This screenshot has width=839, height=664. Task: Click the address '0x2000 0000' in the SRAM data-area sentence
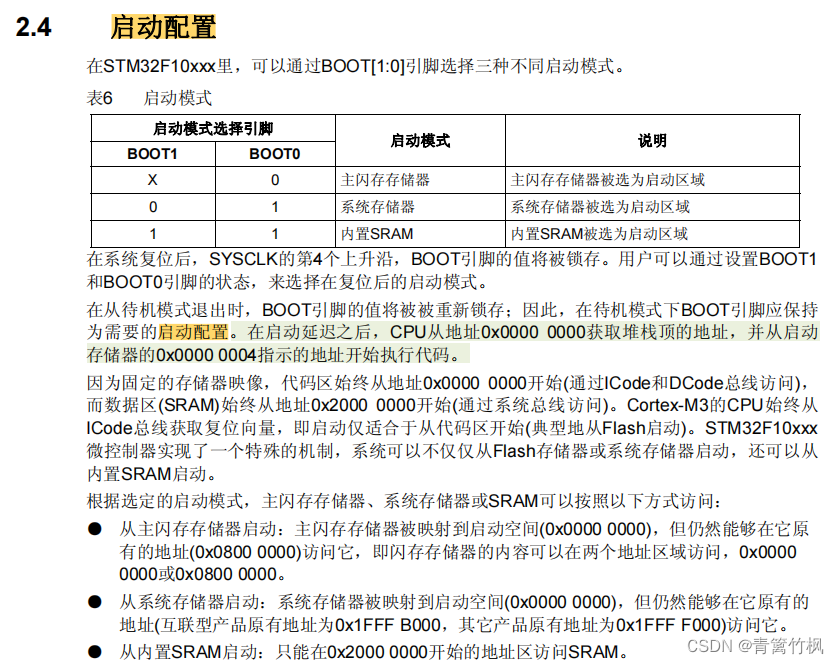[363, 405]
